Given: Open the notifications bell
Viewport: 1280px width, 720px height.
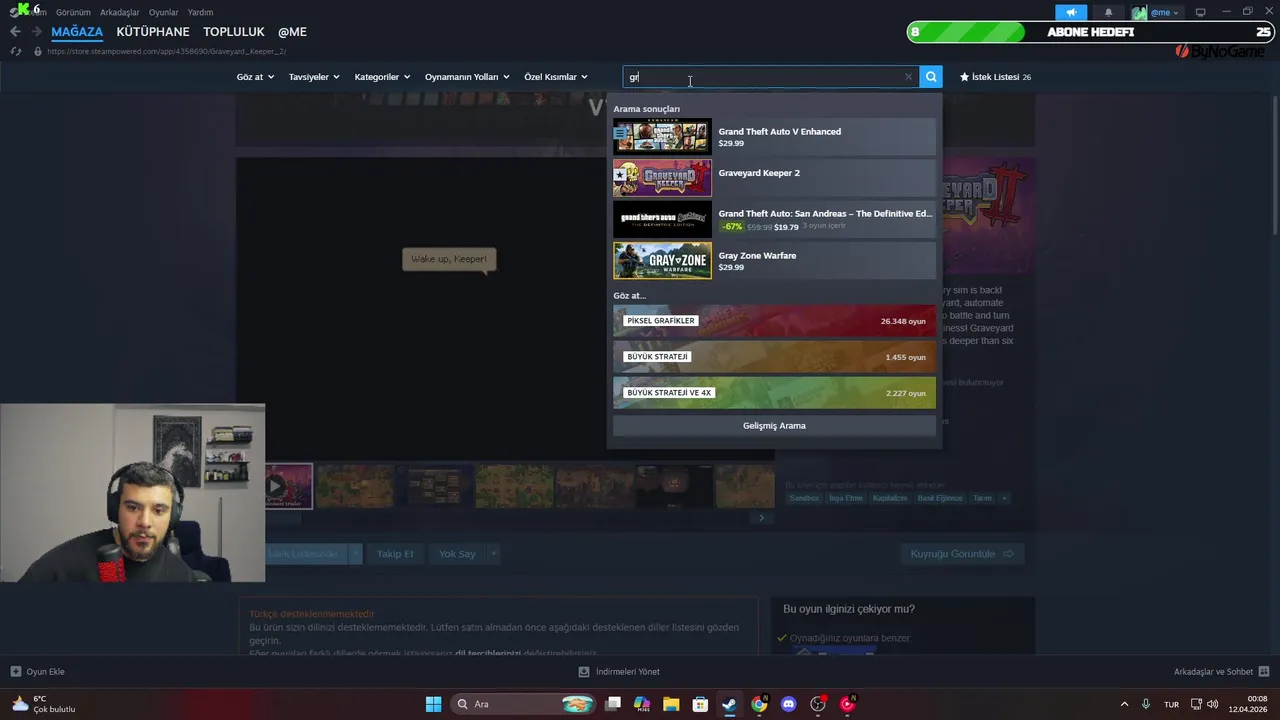Looking at the screenshot, I should [1108, 12].
